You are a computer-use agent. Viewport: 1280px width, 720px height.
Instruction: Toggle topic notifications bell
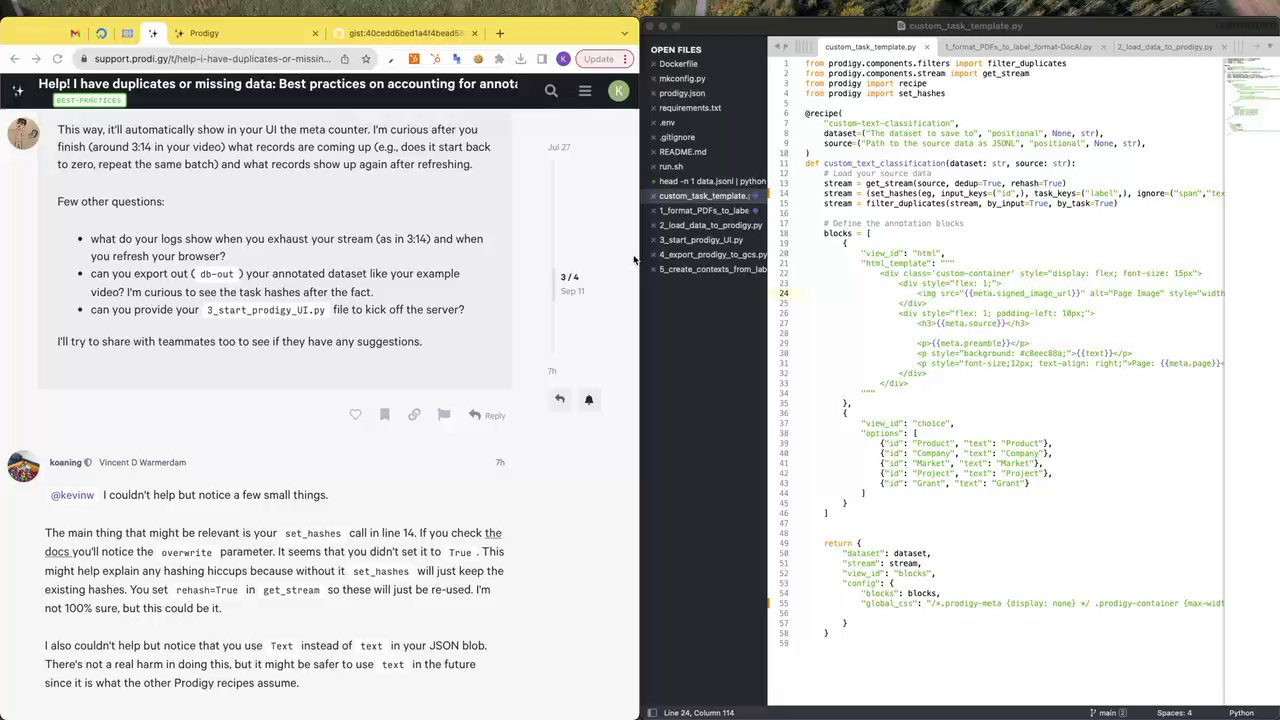[x=589, y=399]
